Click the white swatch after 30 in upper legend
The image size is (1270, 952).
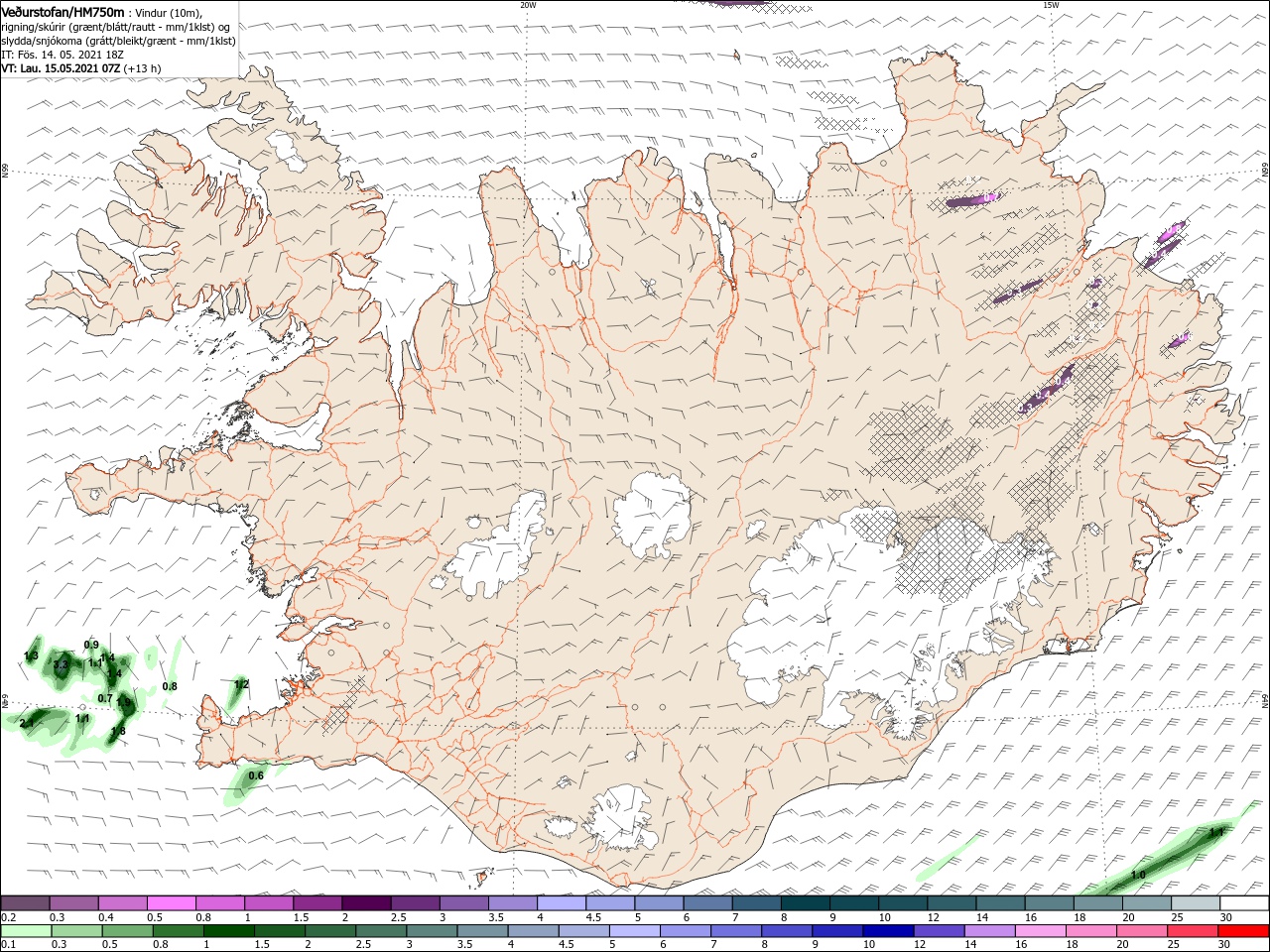coord(1242,903)
